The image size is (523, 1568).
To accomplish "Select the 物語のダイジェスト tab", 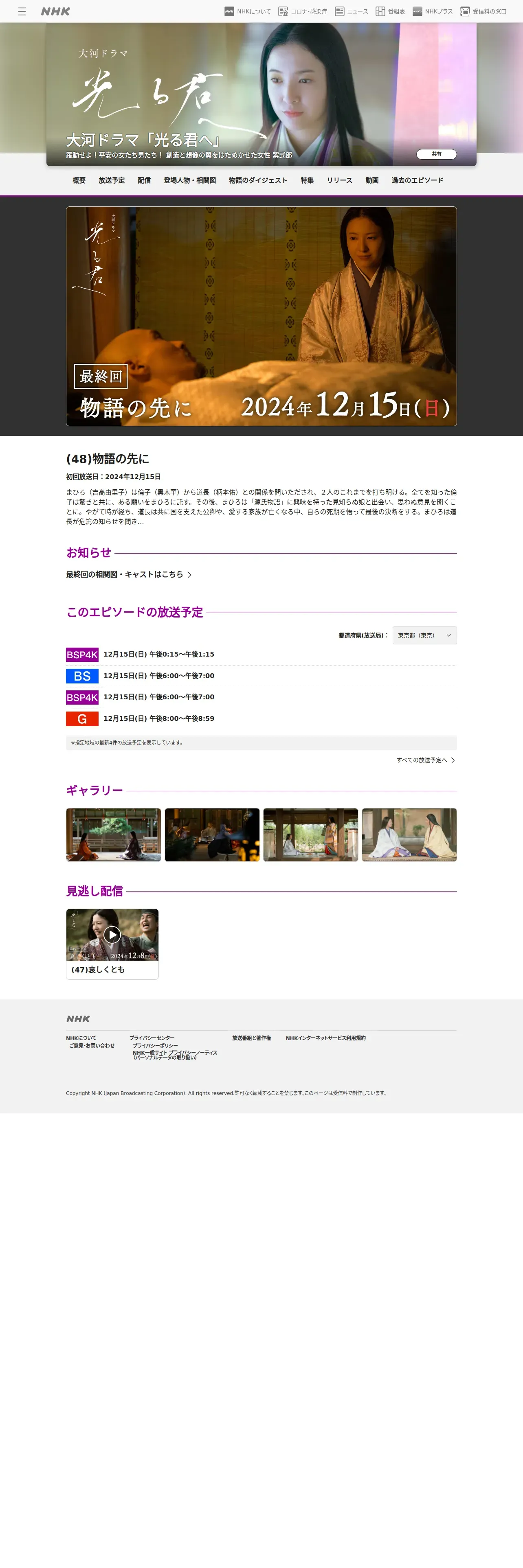I will pyautogui.click(x=258, y=181).
